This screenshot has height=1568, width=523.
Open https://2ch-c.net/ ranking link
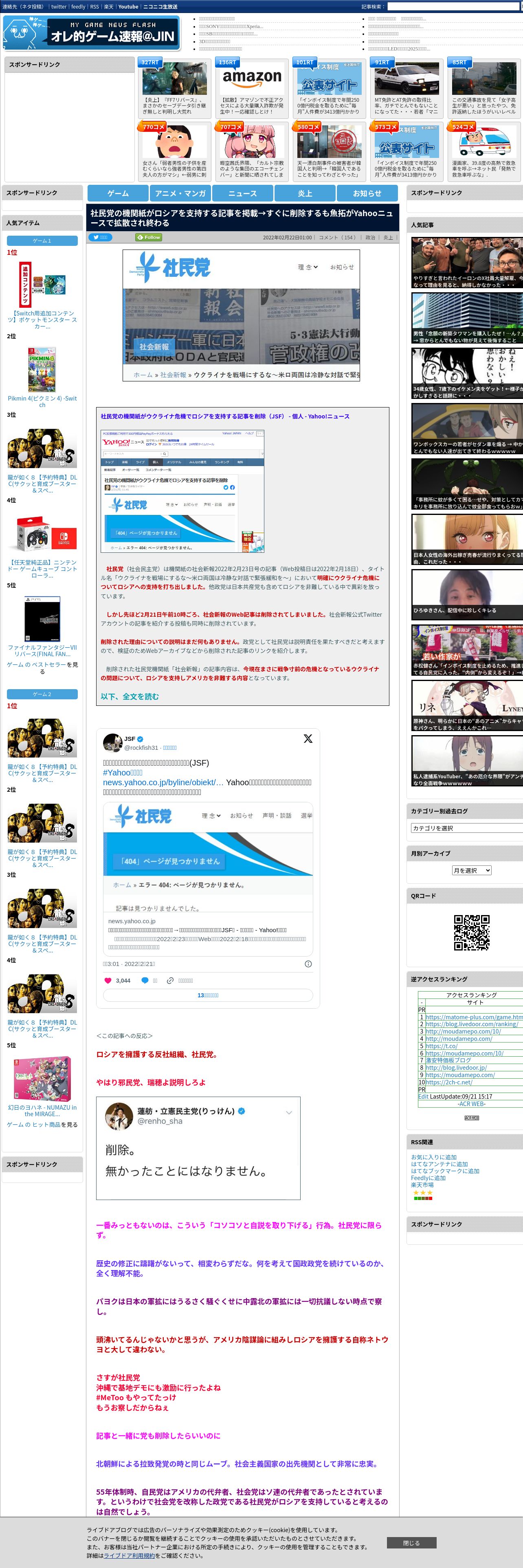click(x=449, y=1082)
